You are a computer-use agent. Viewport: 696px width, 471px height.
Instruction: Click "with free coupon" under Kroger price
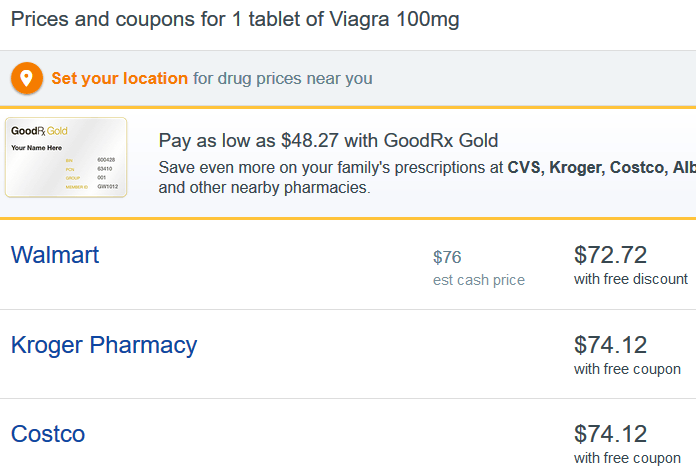627,369
